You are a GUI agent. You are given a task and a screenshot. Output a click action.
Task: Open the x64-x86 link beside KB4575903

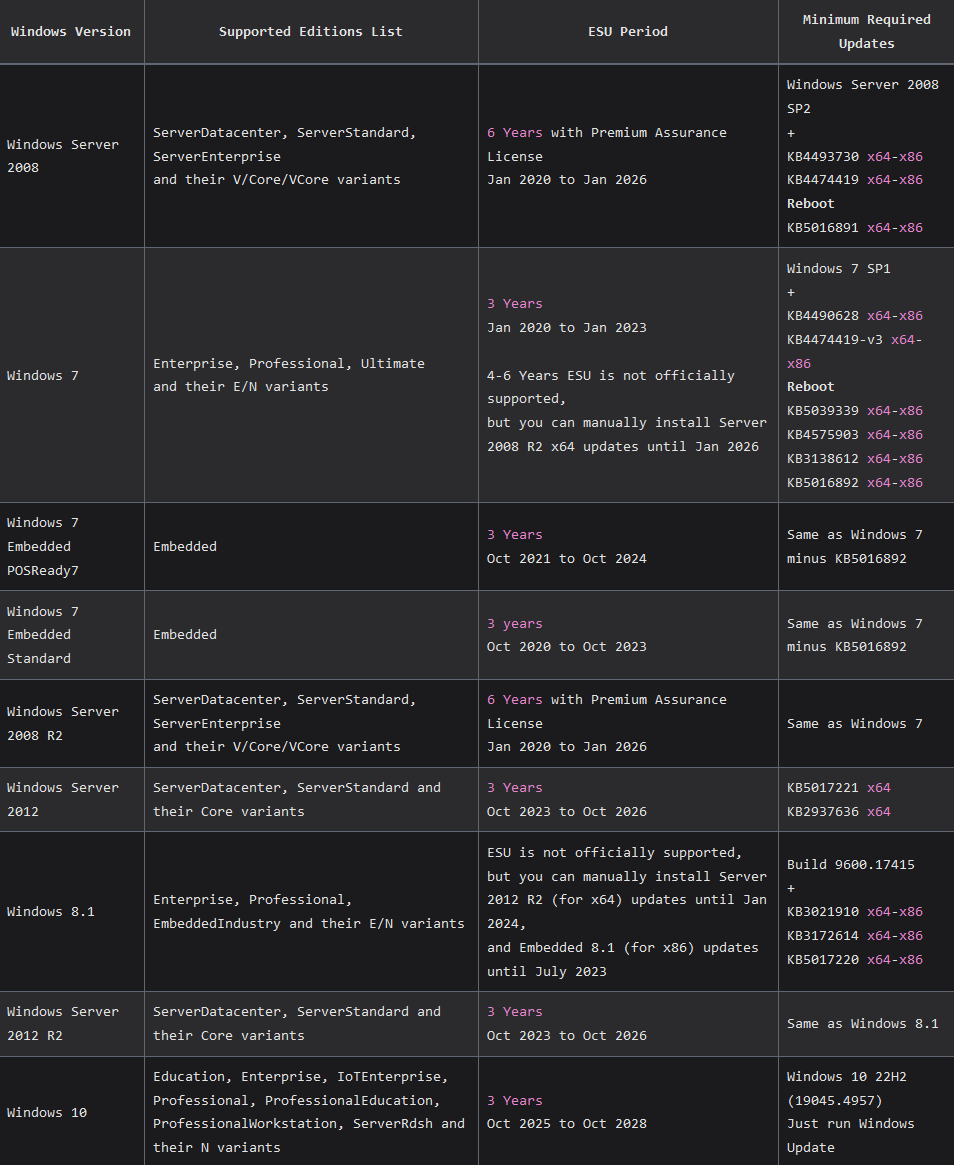pyautogui.click(x=895, y=435)
